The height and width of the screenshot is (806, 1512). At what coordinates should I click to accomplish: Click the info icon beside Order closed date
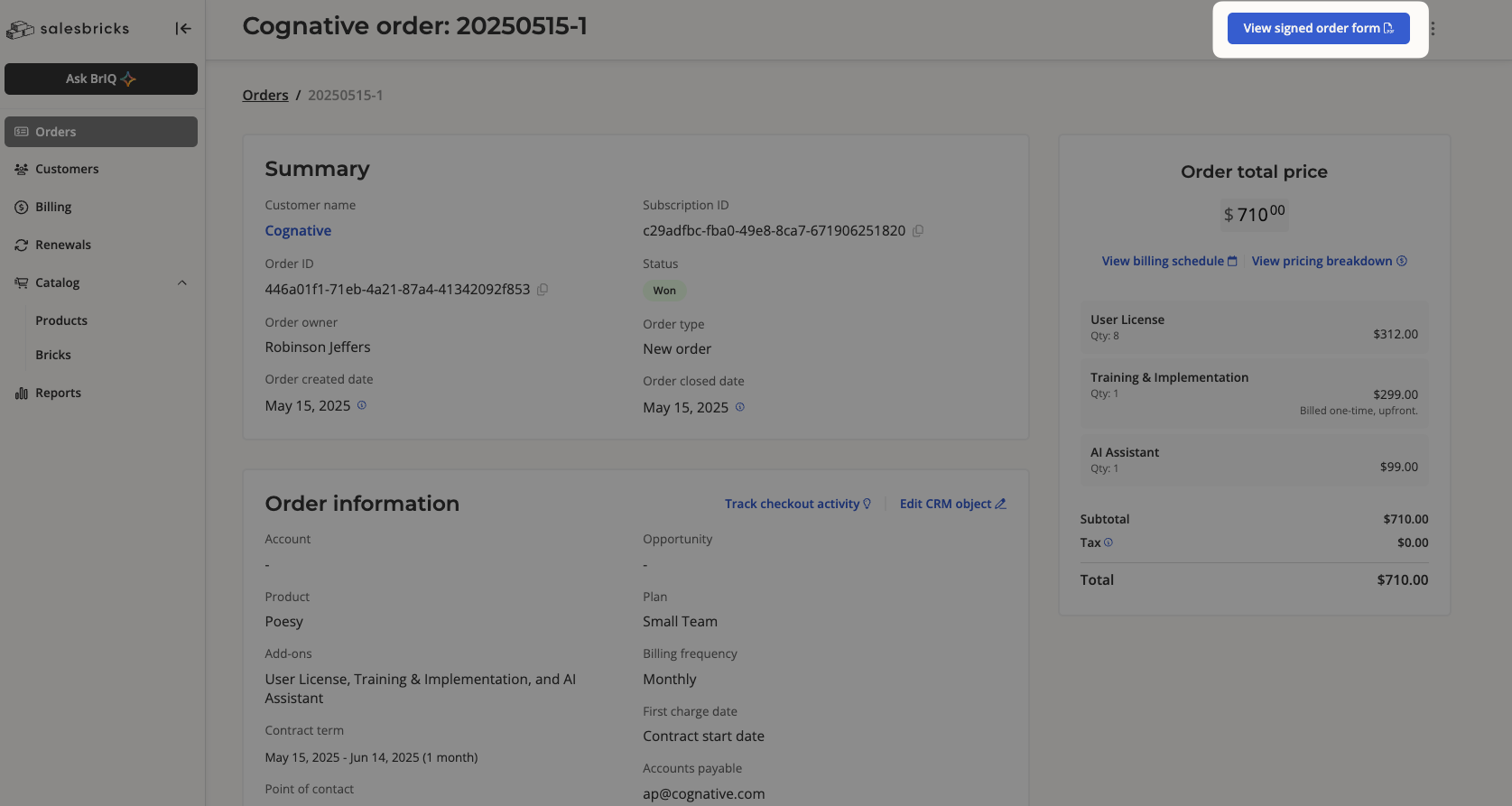740,407
